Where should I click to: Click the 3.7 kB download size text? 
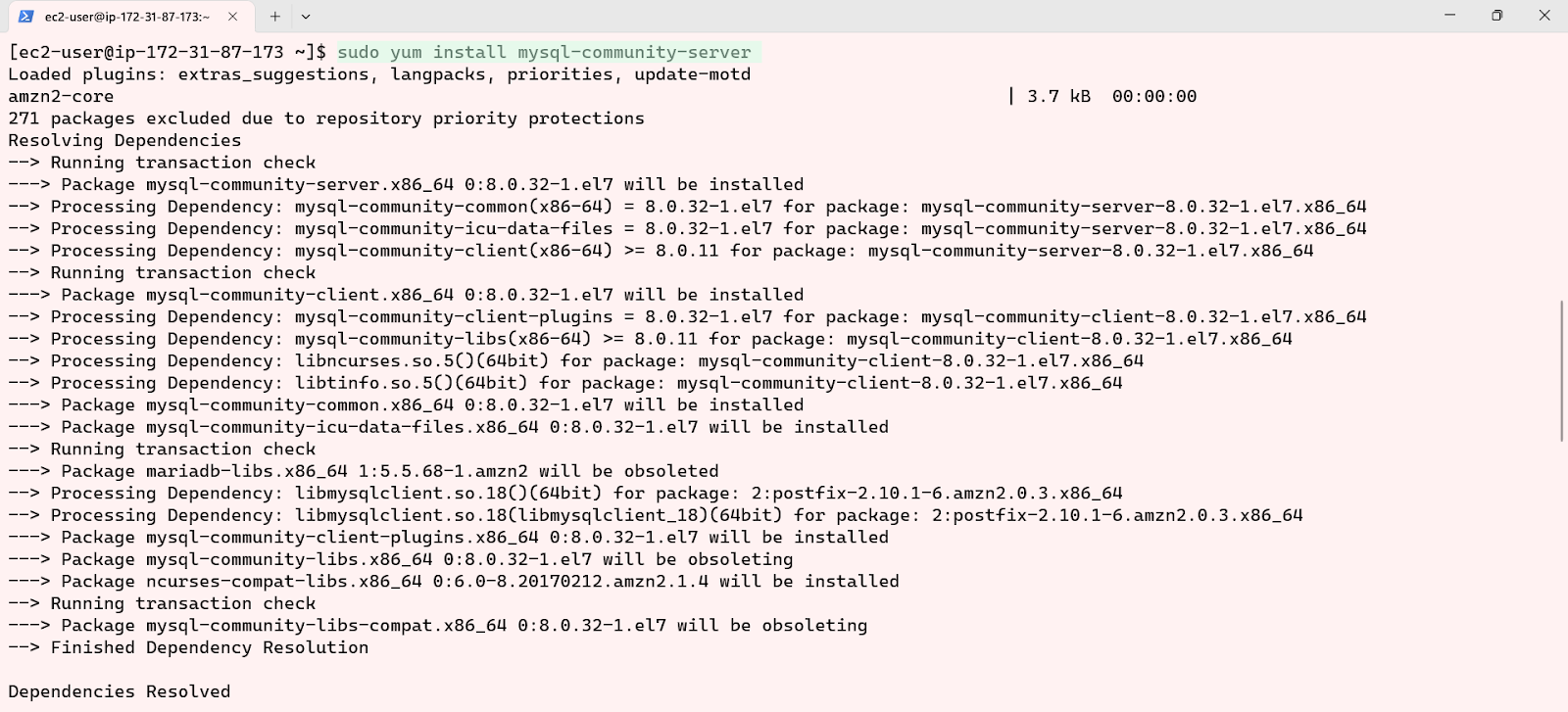1058,96
